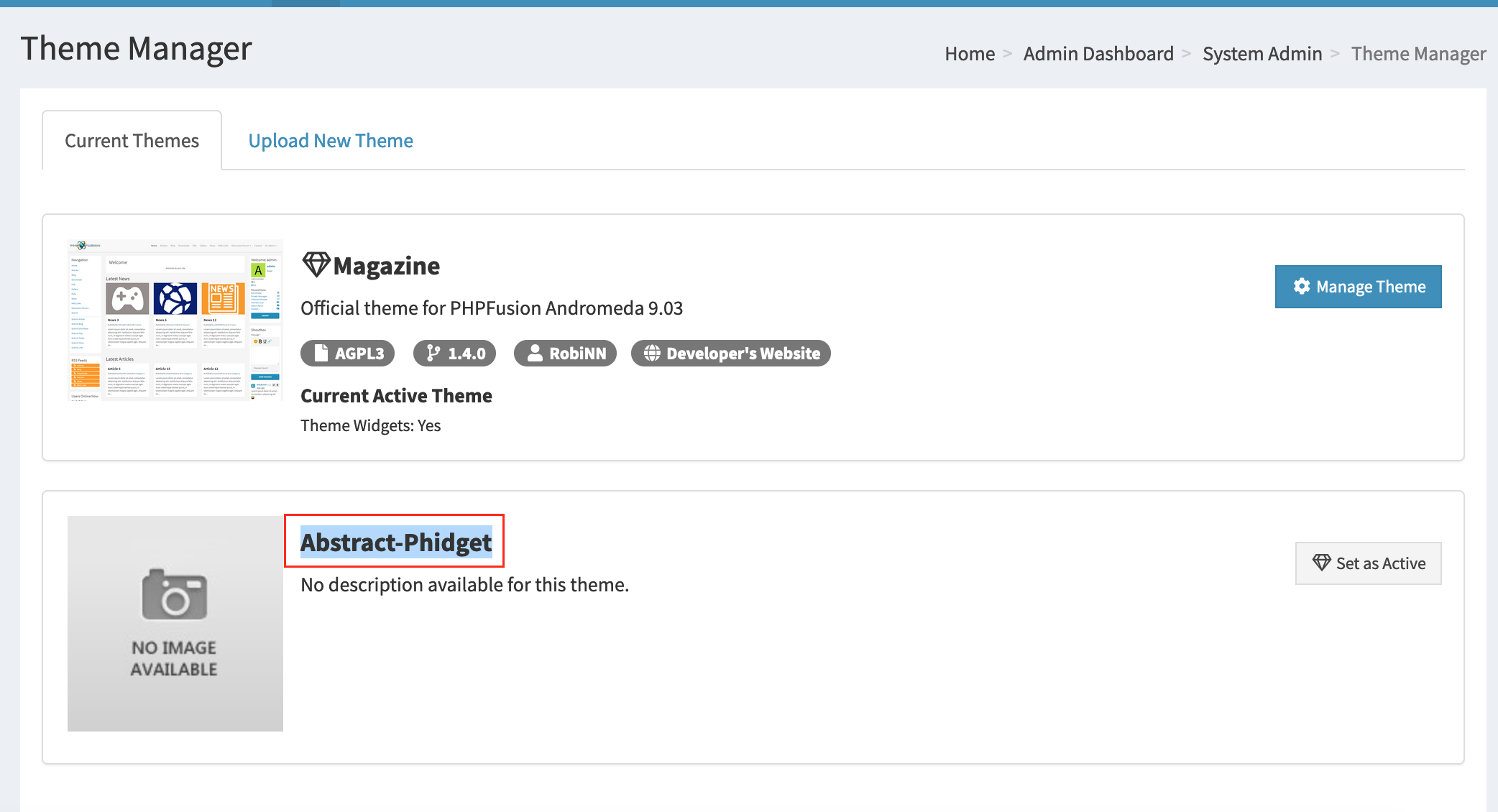
Task: Click the gear icon in Manage Theme
Action: pyautogui.click(x=1301, y=286)
